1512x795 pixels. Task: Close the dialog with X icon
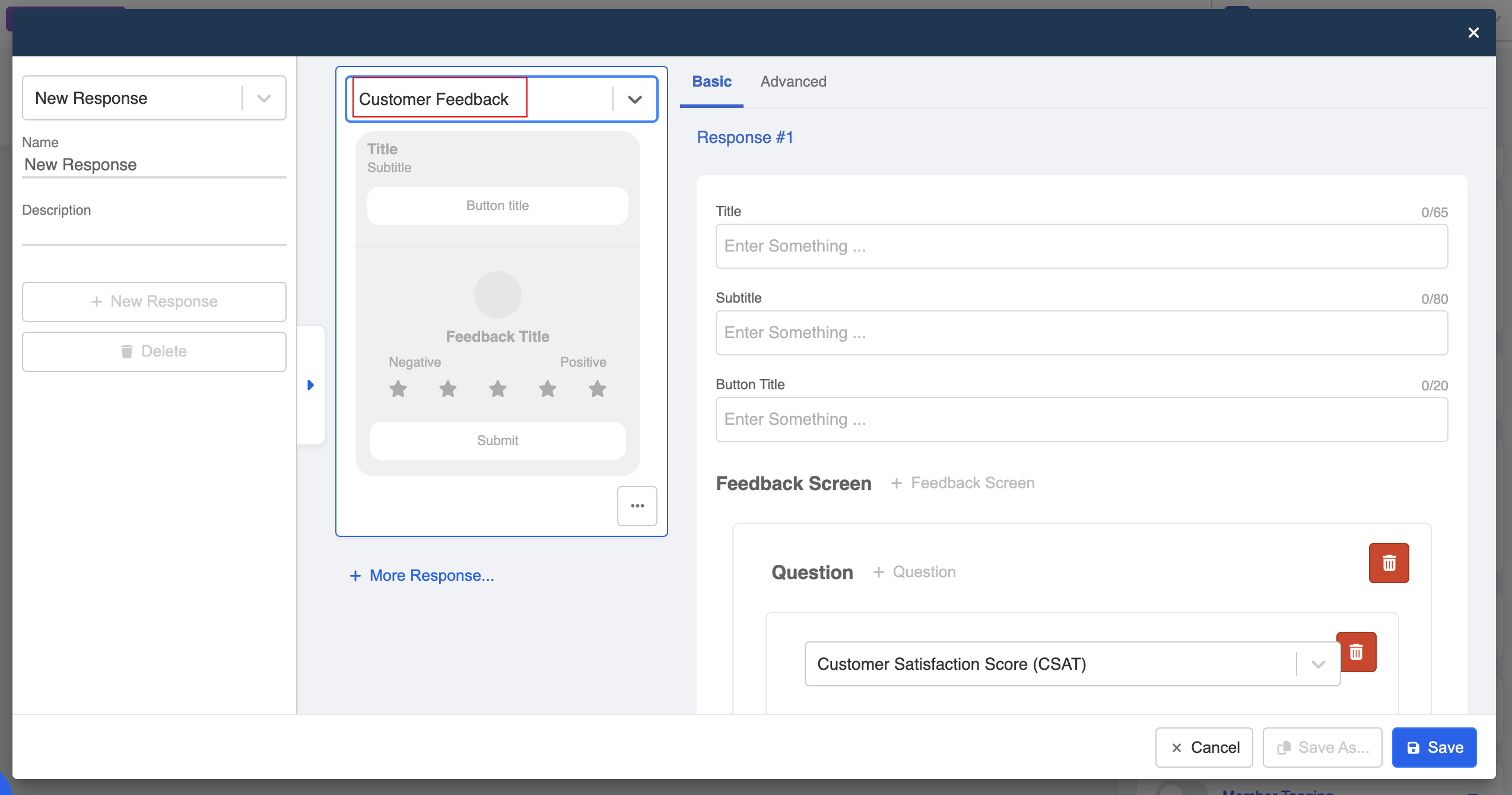[x=1473, y=33]
